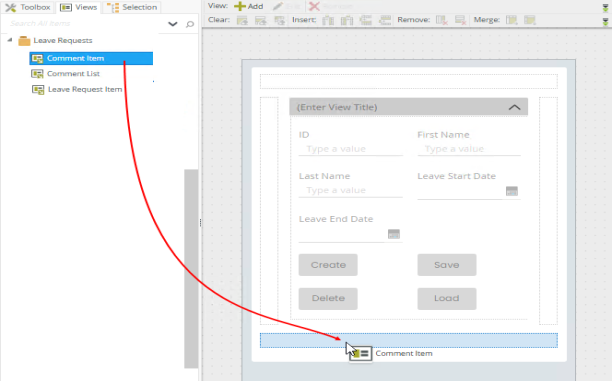Screen dimensions: 612x381
Task: Click the Last Name label
Action: 324,176
